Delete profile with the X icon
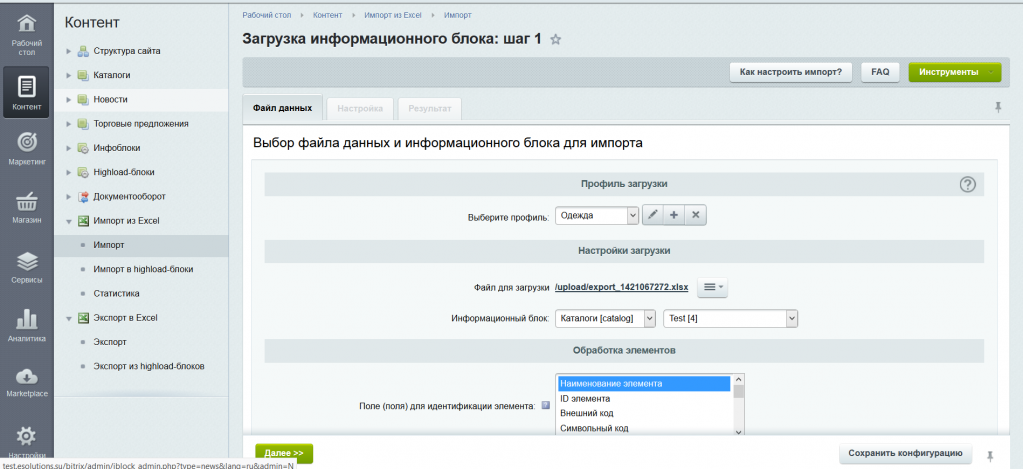 697,215
